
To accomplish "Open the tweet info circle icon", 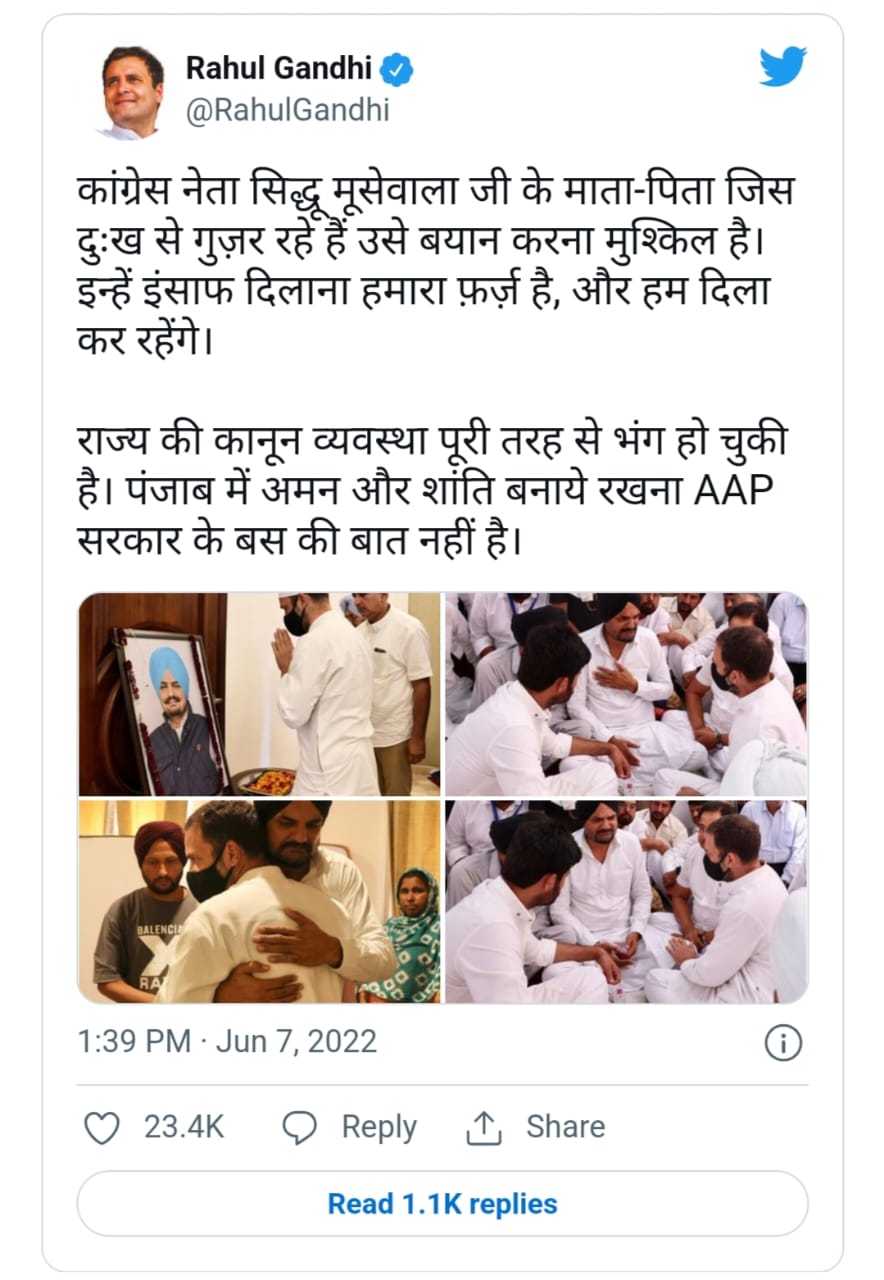I will pyautogui.click(x=783, y=1043).
